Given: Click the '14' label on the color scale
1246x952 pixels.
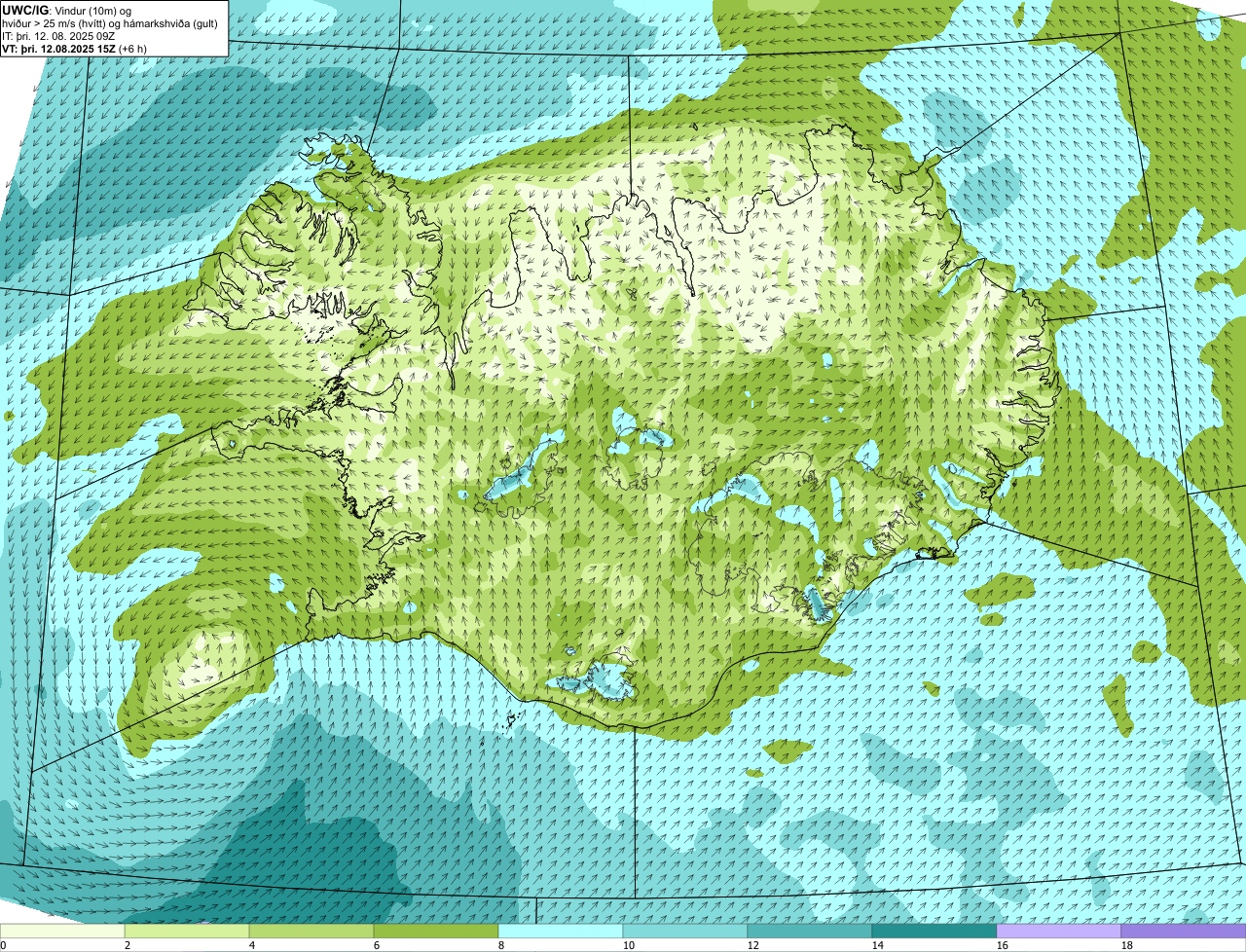Looking at the screenshot, I should coord(878,945).
